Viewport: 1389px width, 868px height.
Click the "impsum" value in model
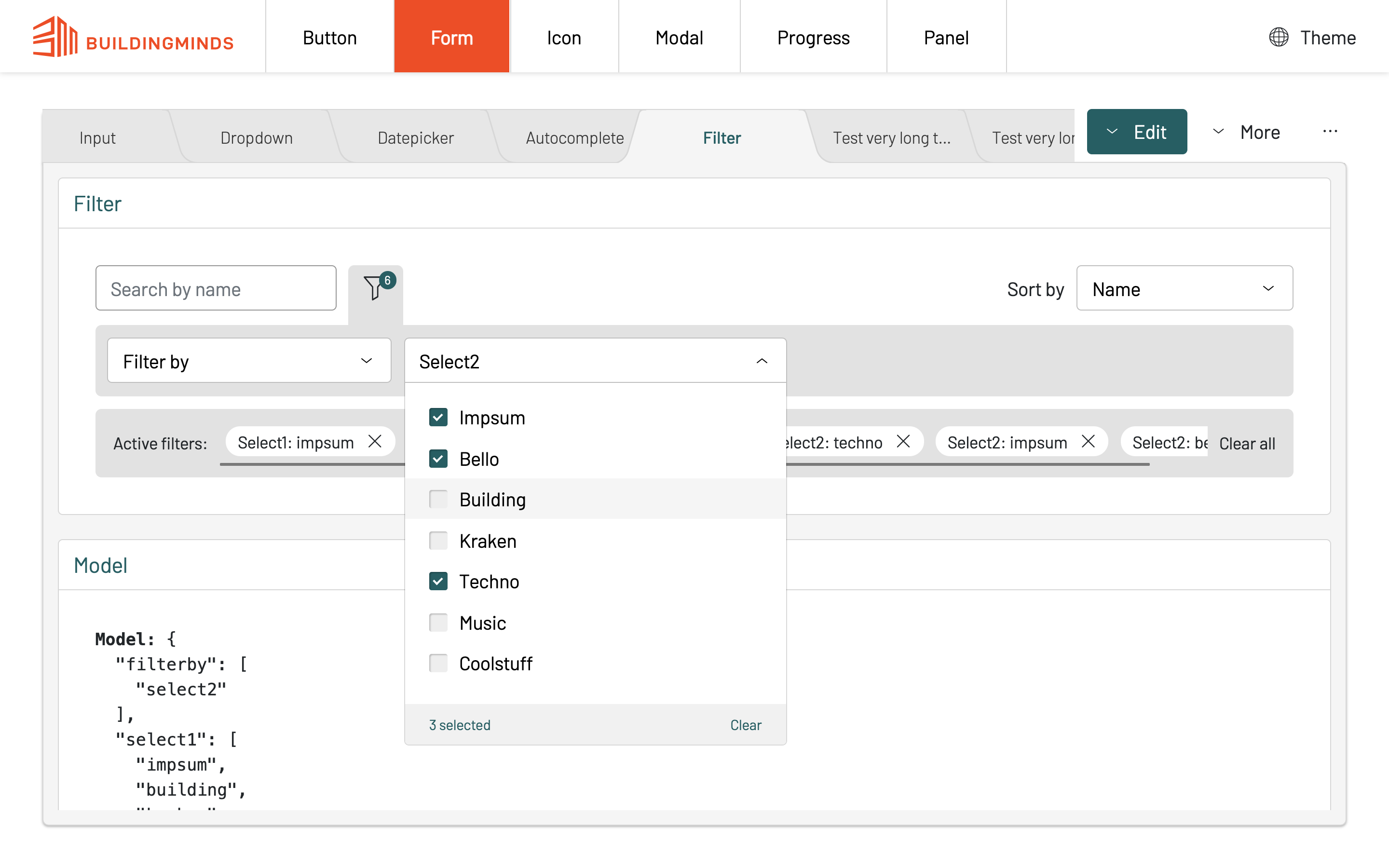(176, 764)
